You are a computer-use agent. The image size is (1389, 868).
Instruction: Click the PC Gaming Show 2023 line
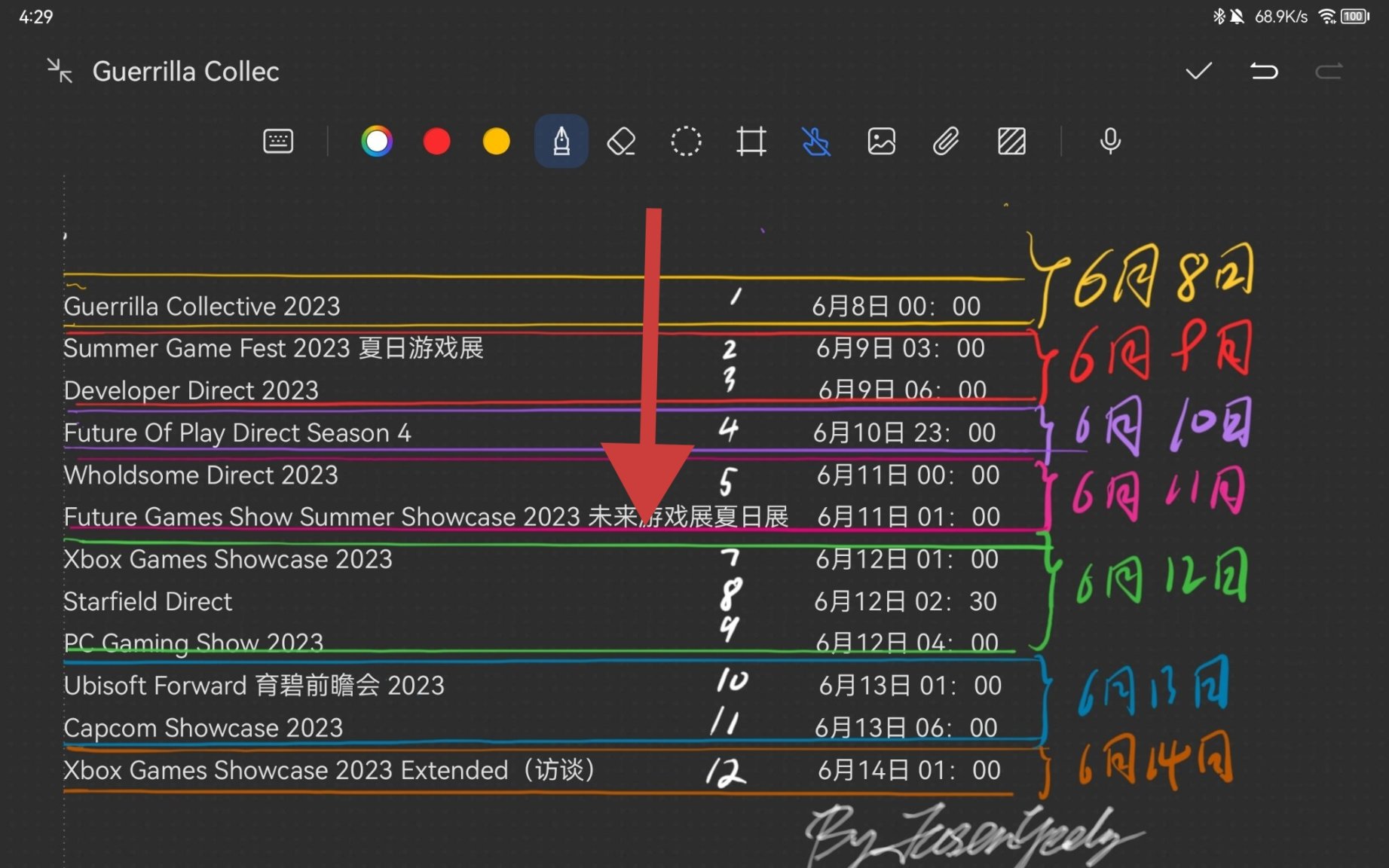[x=194, y=643]
